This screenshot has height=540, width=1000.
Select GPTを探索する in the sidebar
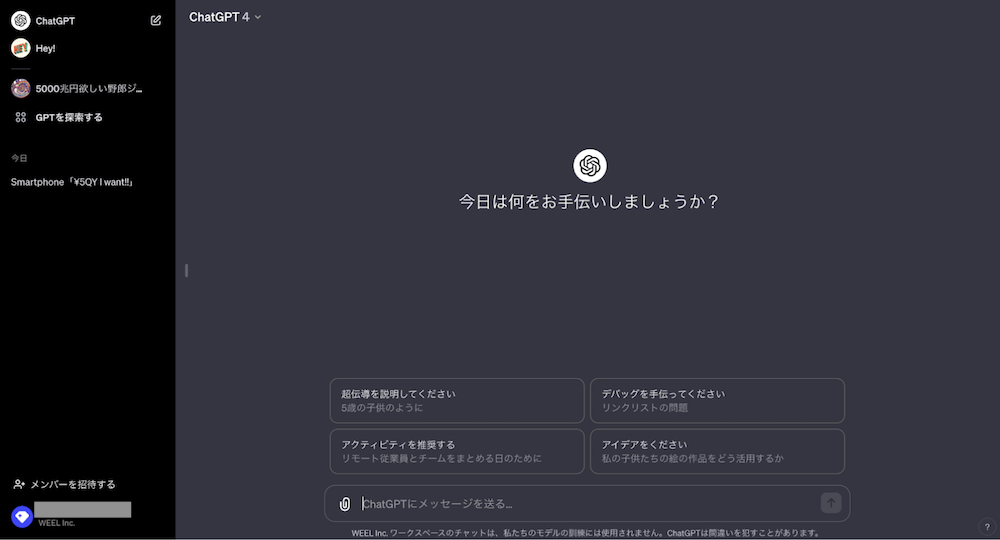(x=68, y=117)
